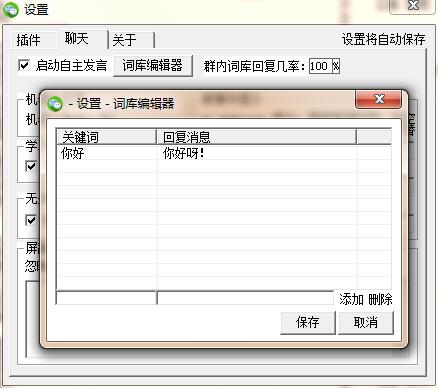Click 添加 to add a keyword entry
Image resolution: width=438 pixels, height=388 pixels.
pyautogui.click(x=351, y=299)
